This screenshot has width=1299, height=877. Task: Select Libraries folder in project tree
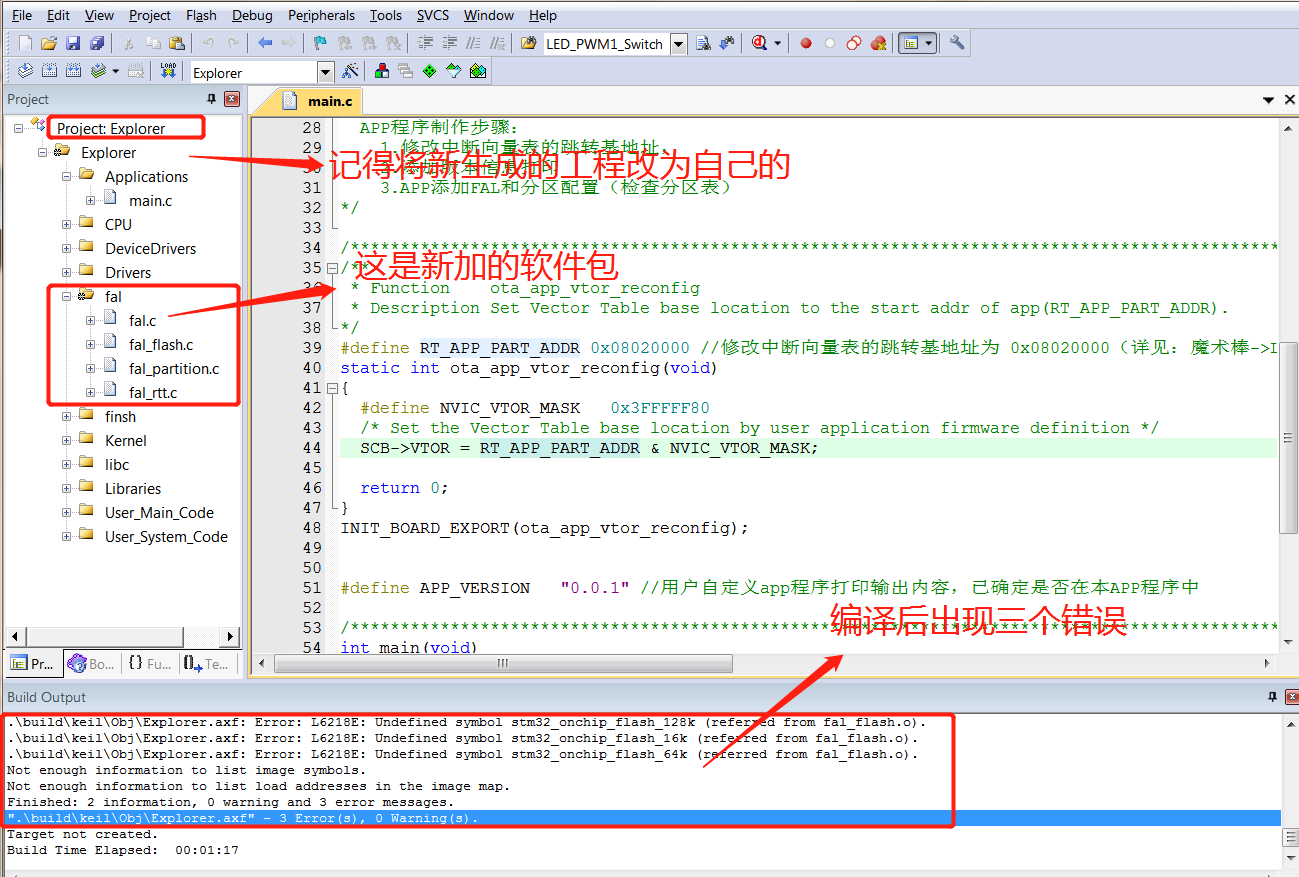(x=133, y=489)
